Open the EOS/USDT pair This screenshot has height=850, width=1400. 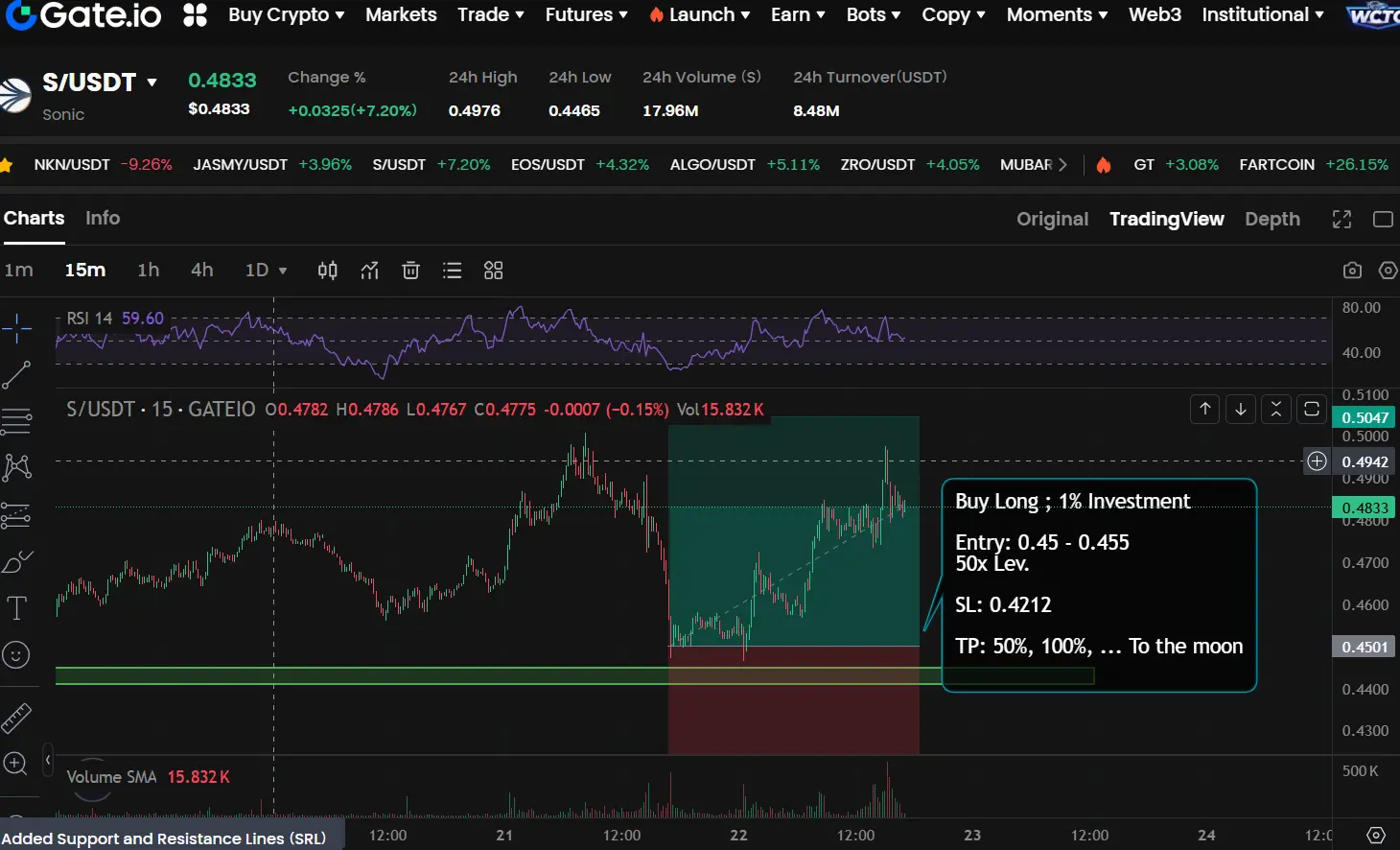[x=580, y=165]
